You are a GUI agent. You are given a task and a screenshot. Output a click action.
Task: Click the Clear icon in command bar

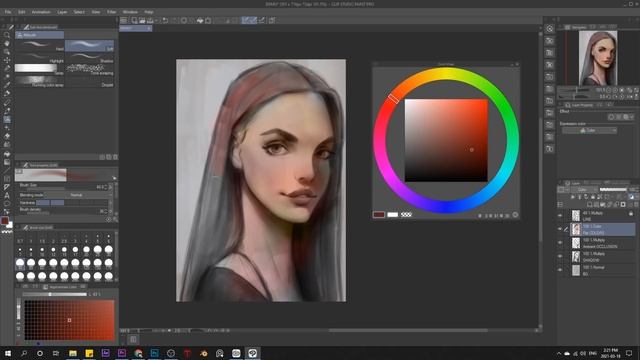tap(184, 20)
